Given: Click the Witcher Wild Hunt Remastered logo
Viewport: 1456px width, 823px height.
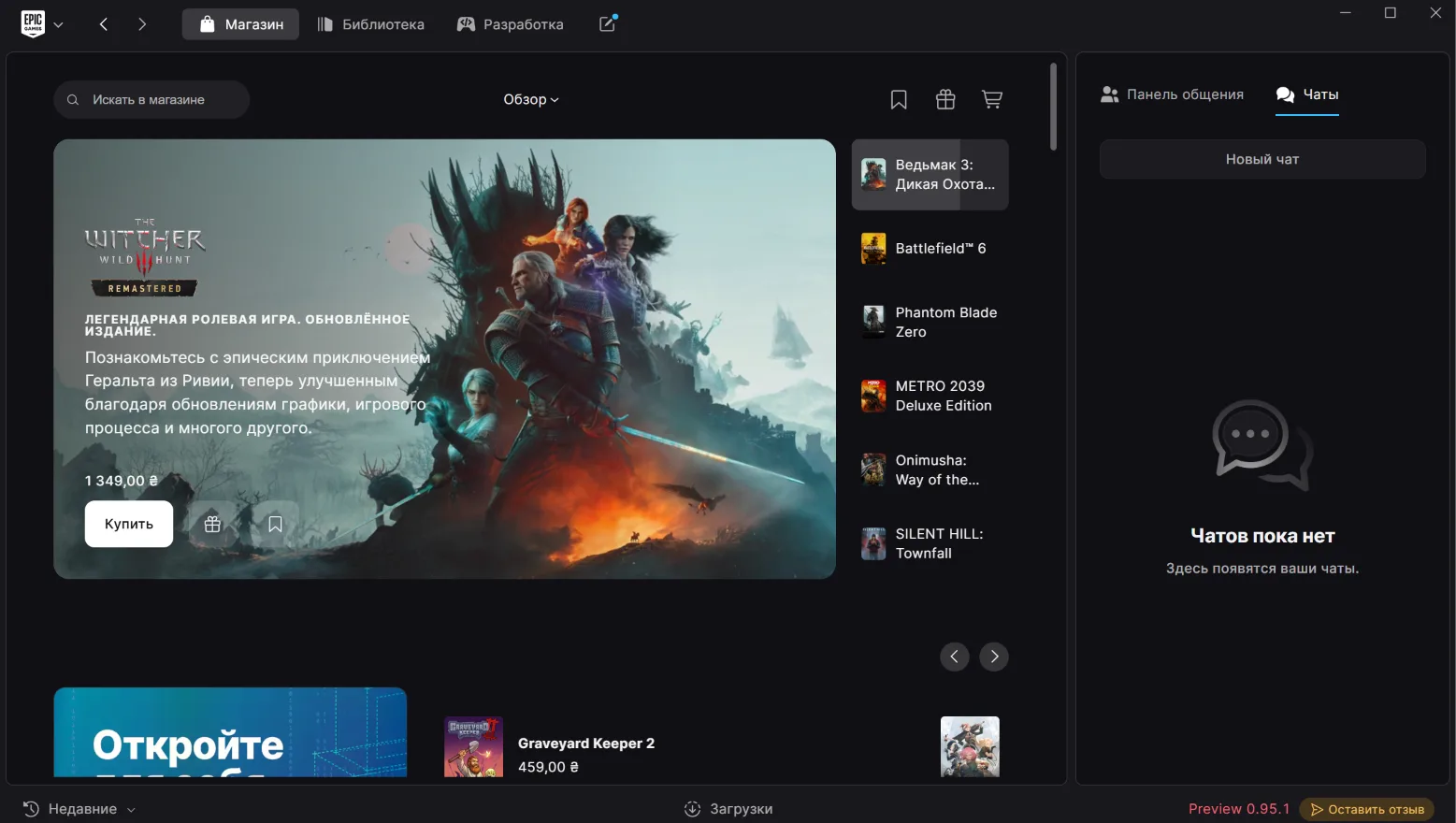Looking at the screenshot, I should click(145, 258).
